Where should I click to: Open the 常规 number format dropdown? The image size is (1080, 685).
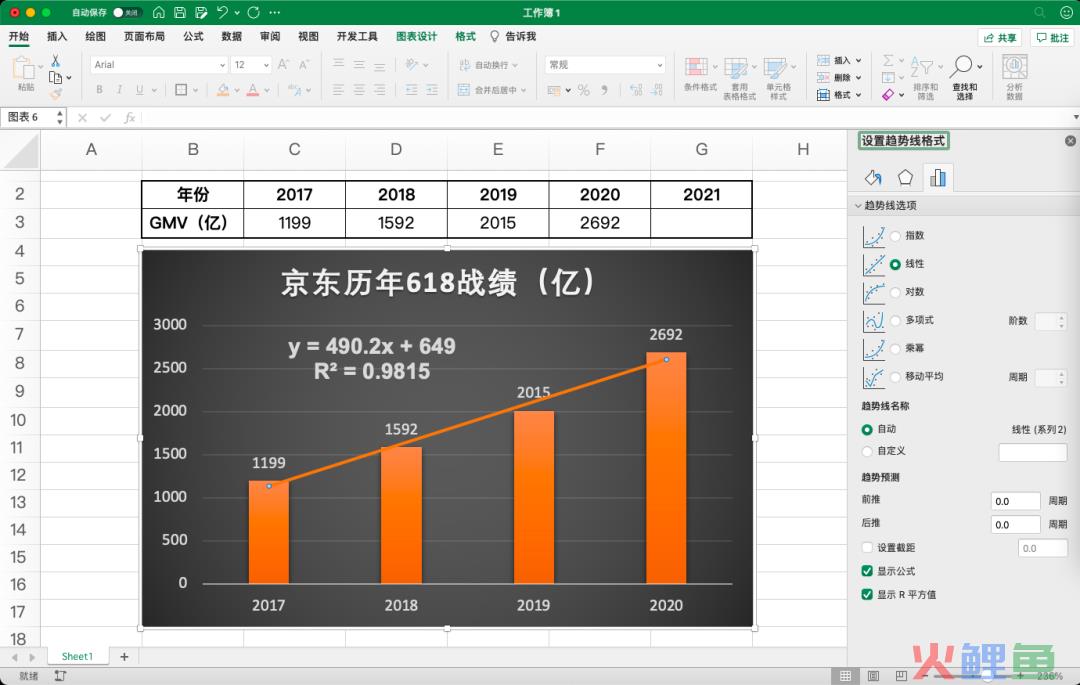pos(659,65)
